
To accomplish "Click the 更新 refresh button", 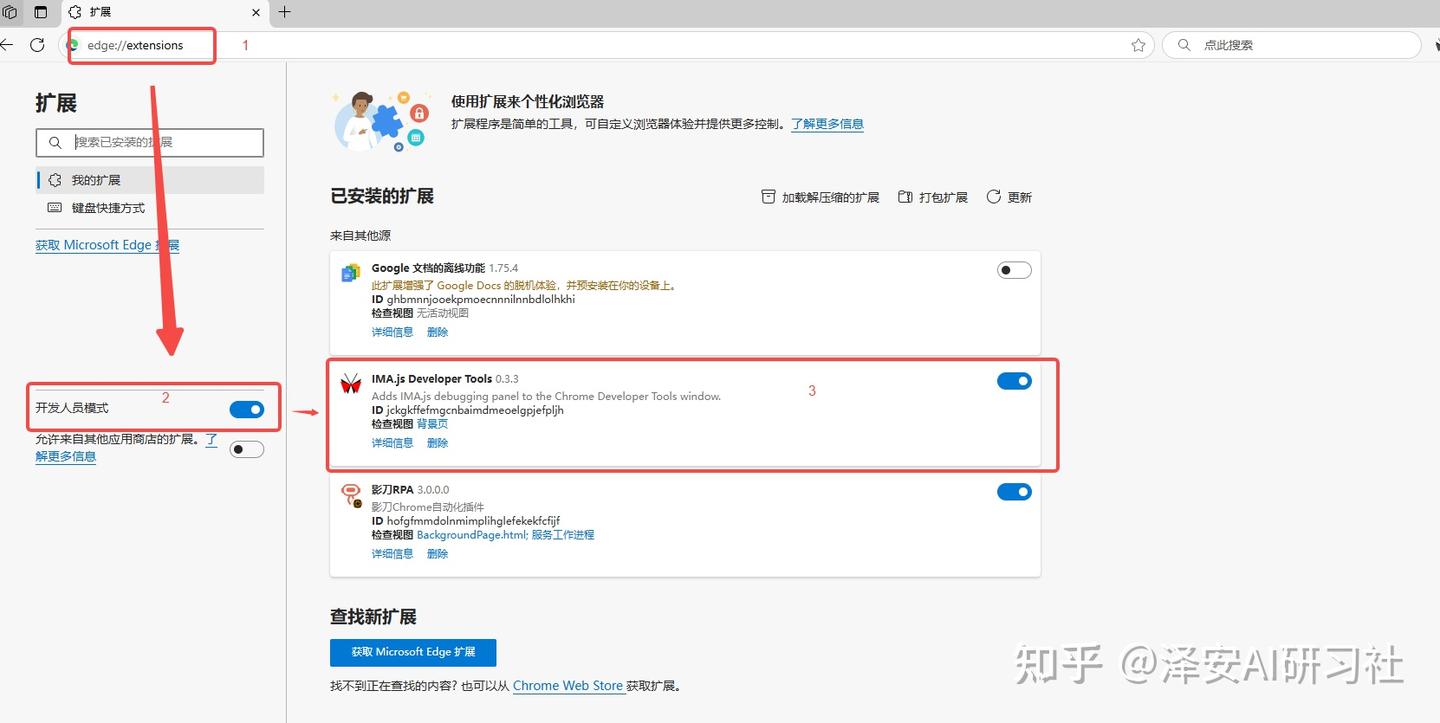I will point(1009,197).
